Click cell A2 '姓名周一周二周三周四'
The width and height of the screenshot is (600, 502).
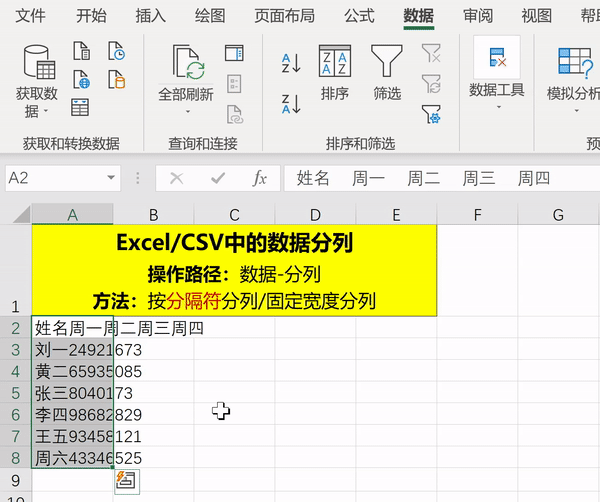[72, 328]
